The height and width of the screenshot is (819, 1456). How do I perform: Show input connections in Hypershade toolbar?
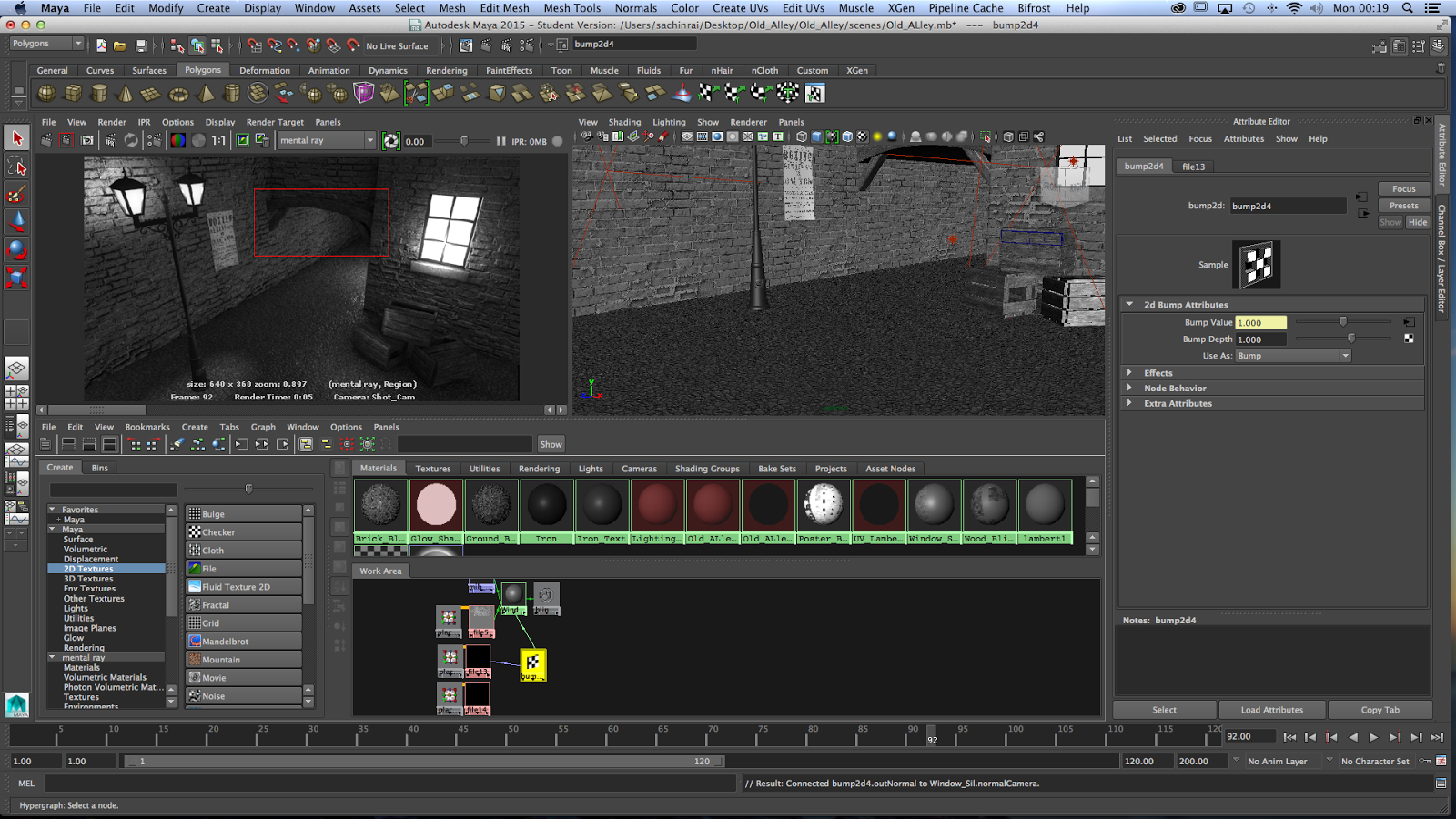[x=241, y=444]
